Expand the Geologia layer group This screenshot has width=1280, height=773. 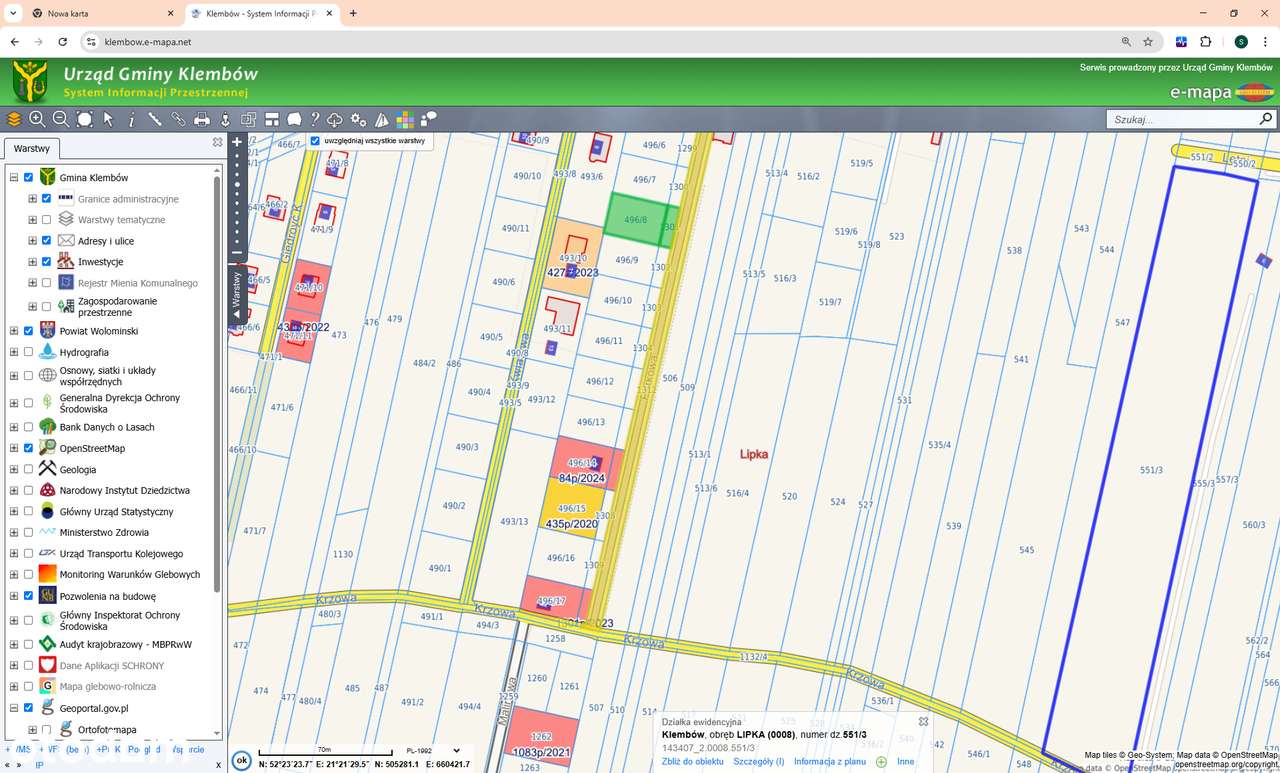click(x=14, y=469)
